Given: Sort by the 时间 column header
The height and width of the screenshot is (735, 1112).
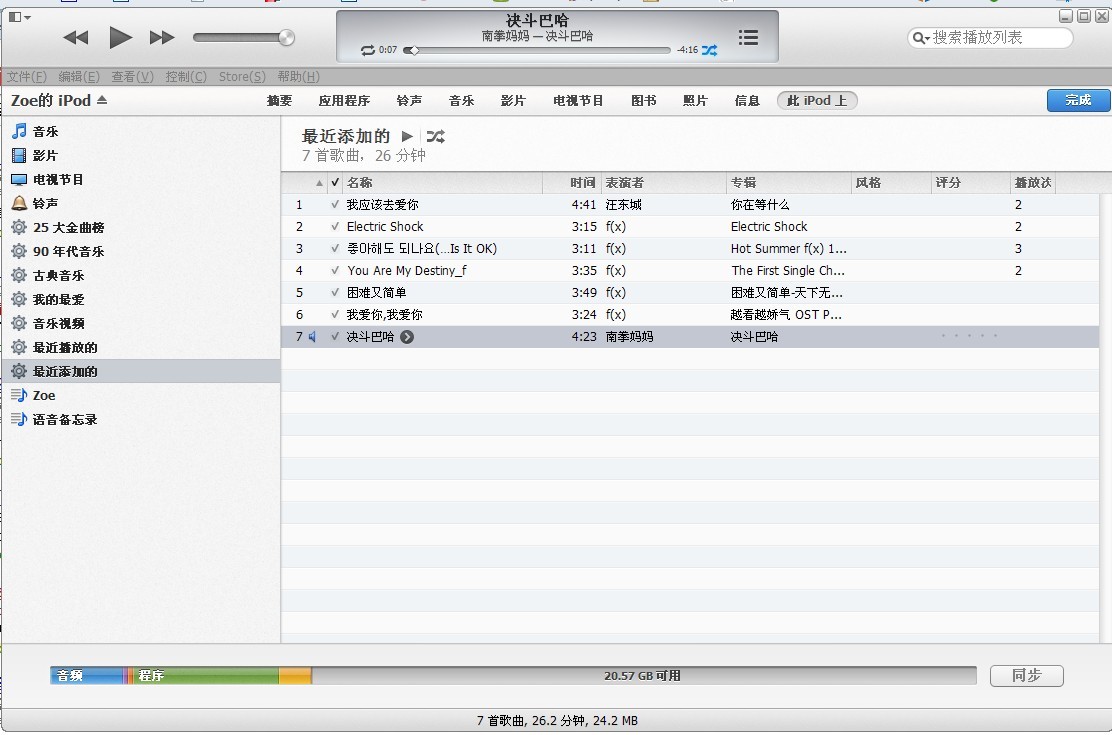Looking at the screenshot, I should tap(572, 182).
